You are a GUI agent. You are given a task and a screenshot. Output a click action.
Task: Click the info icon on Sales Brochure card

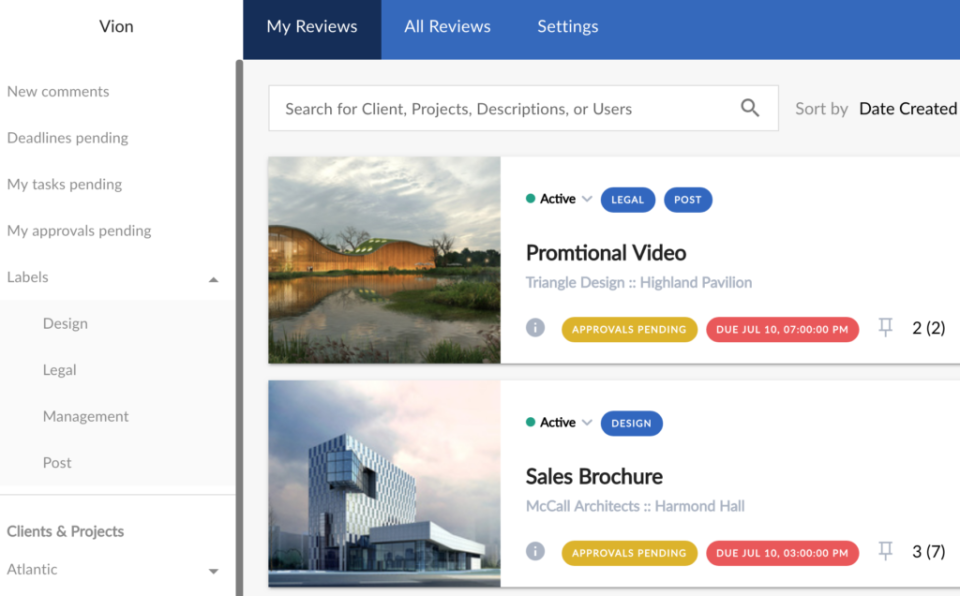click(x=535, y=551)
